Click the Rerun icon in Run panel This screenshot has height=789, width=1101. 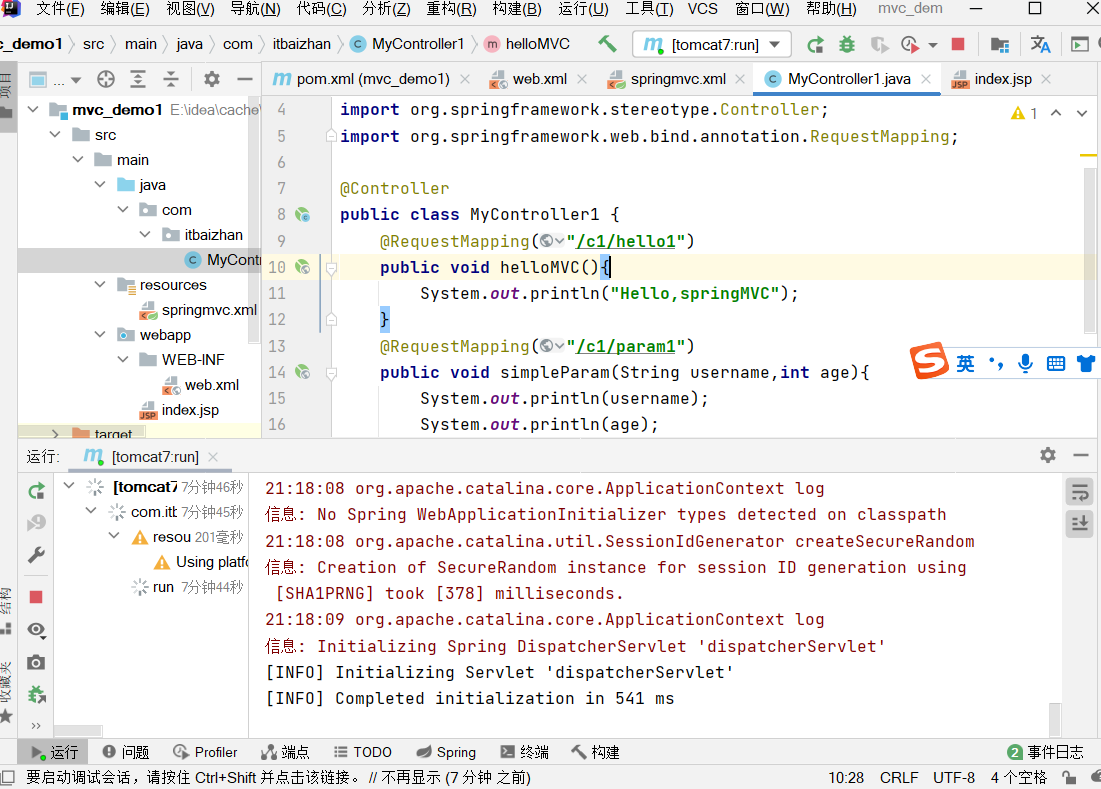pyautogui.click(x=37, y=491)
